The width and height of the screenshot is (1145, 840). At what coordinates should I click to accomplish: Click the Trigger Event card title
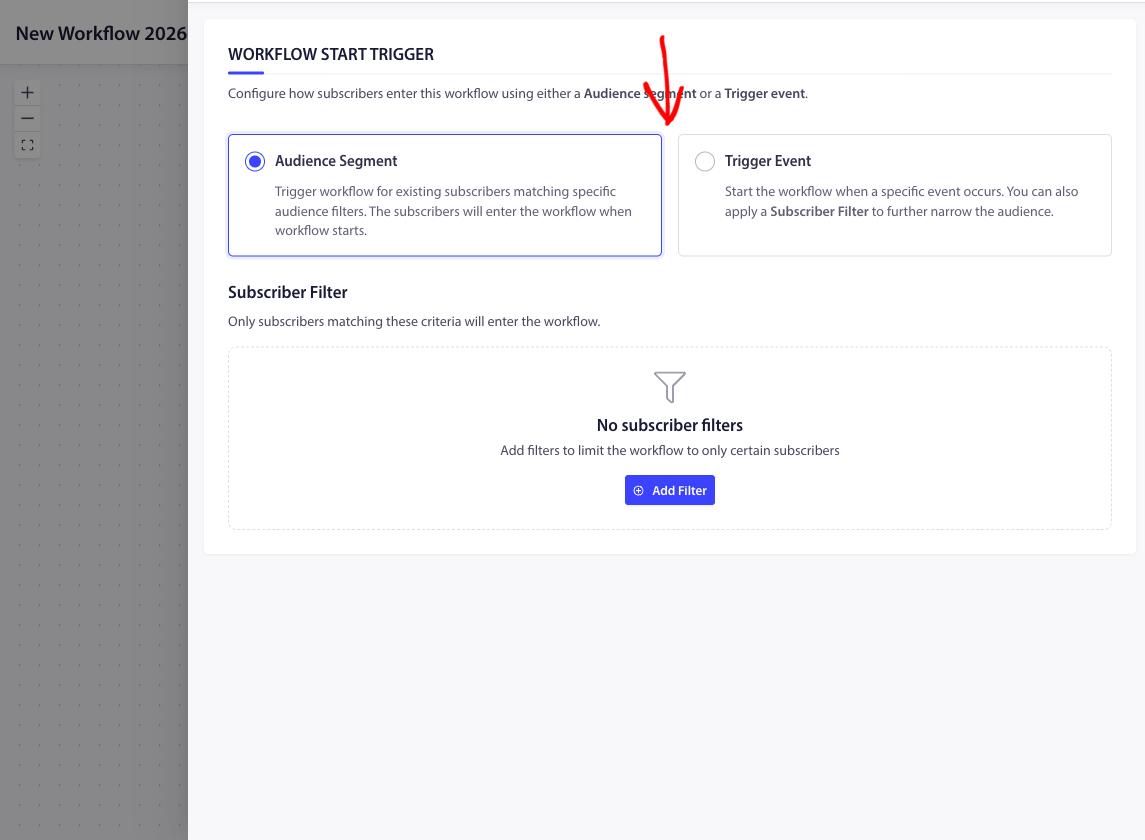768,161
